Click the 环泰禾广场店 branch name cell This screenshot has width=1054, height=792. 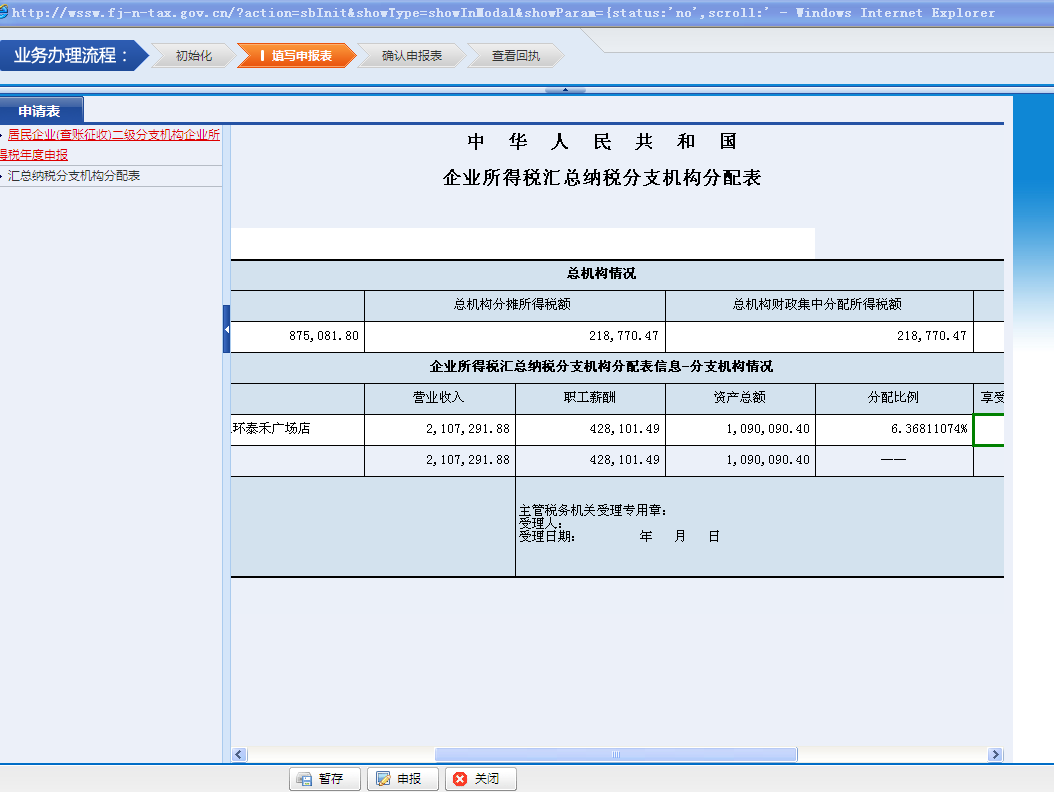click(297, 429)
